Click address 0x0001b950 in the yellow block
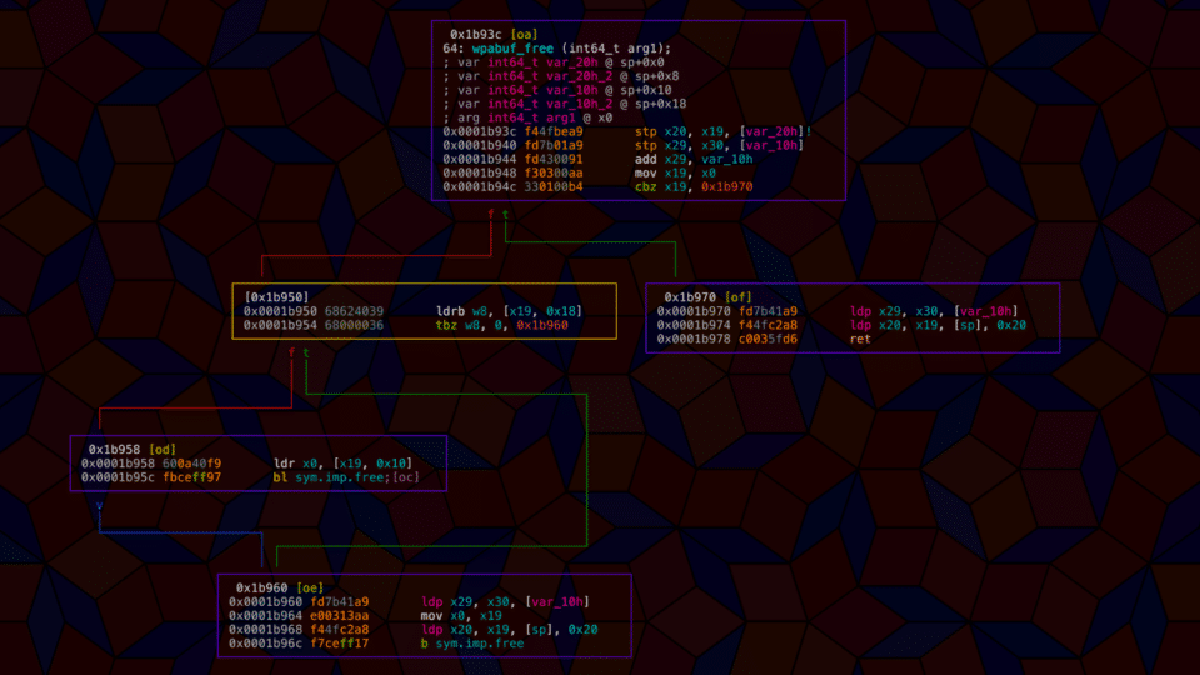The image size is (1200, 675). 278,311
